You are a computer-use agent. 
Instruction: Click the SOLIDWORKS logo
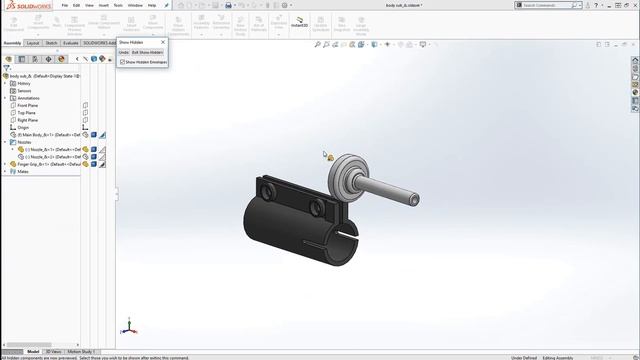coord(29,6)
